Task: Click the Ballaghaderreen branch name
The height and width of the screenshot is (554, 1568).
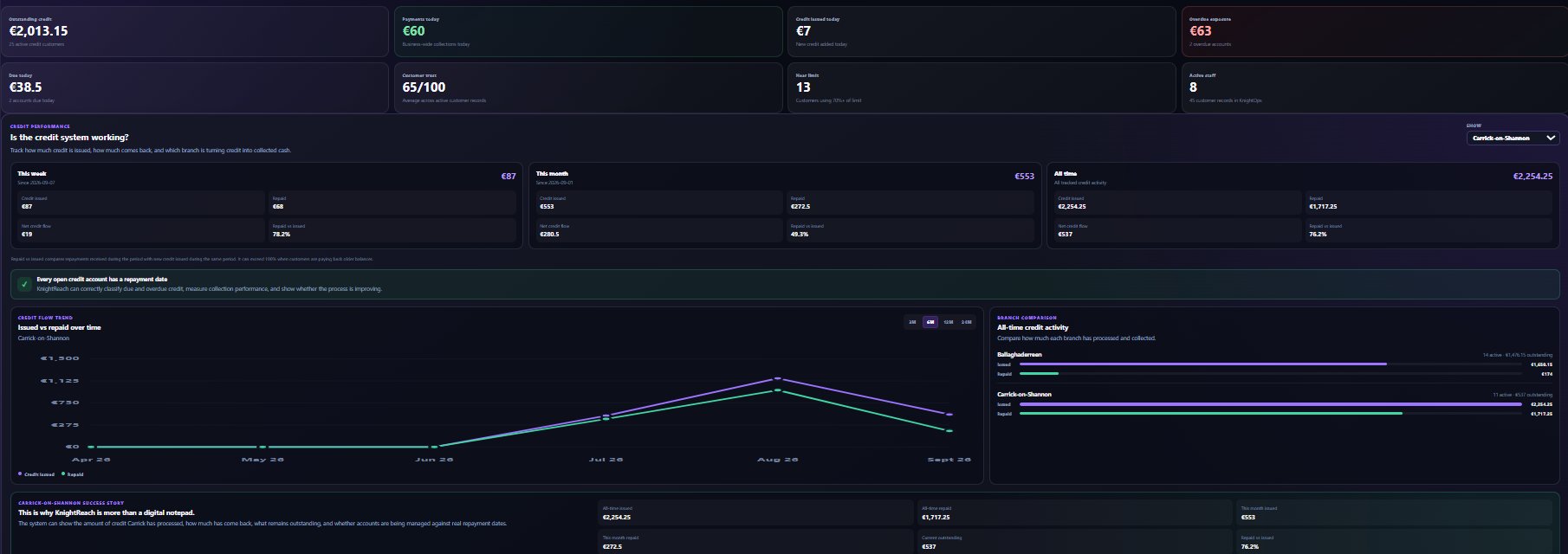Action: pyautogui.click(x=1020, y=355)
